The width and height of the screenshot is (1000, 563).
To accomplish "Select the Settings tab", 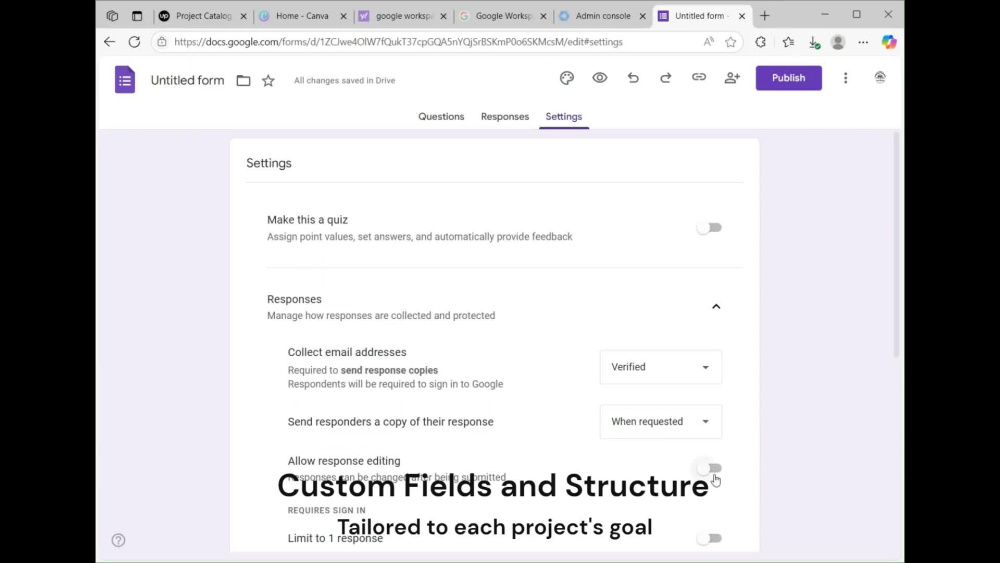I will 564,117.
